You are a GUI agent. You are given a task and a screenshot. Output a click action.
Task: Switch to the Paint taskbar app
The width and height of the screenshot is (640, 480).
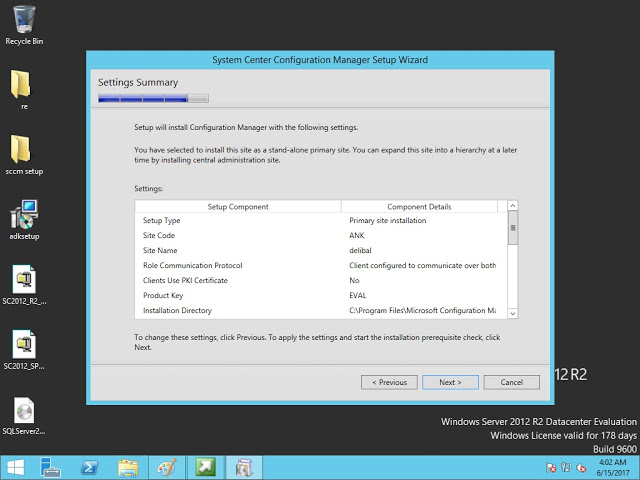coord(165,467)
